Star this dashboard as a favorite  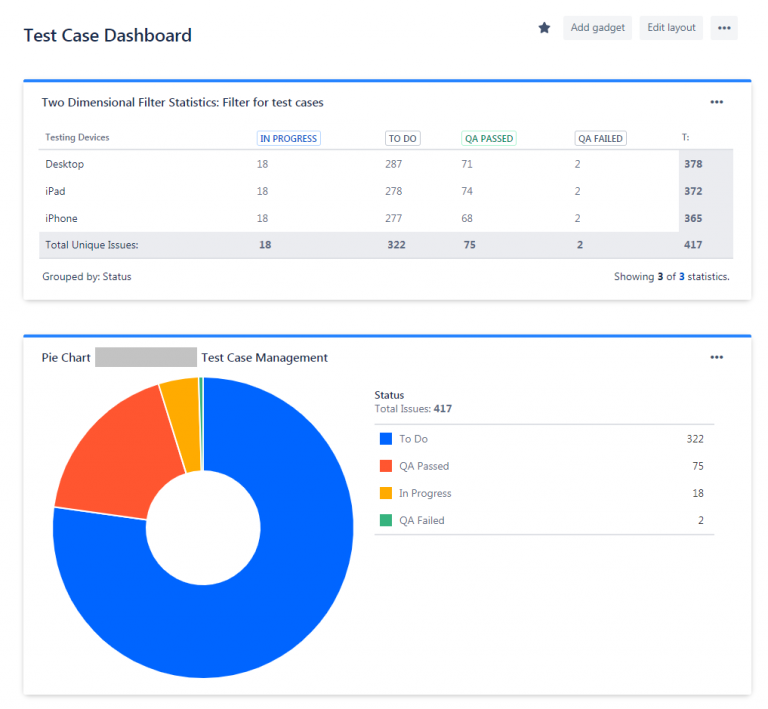coord(544,28)
